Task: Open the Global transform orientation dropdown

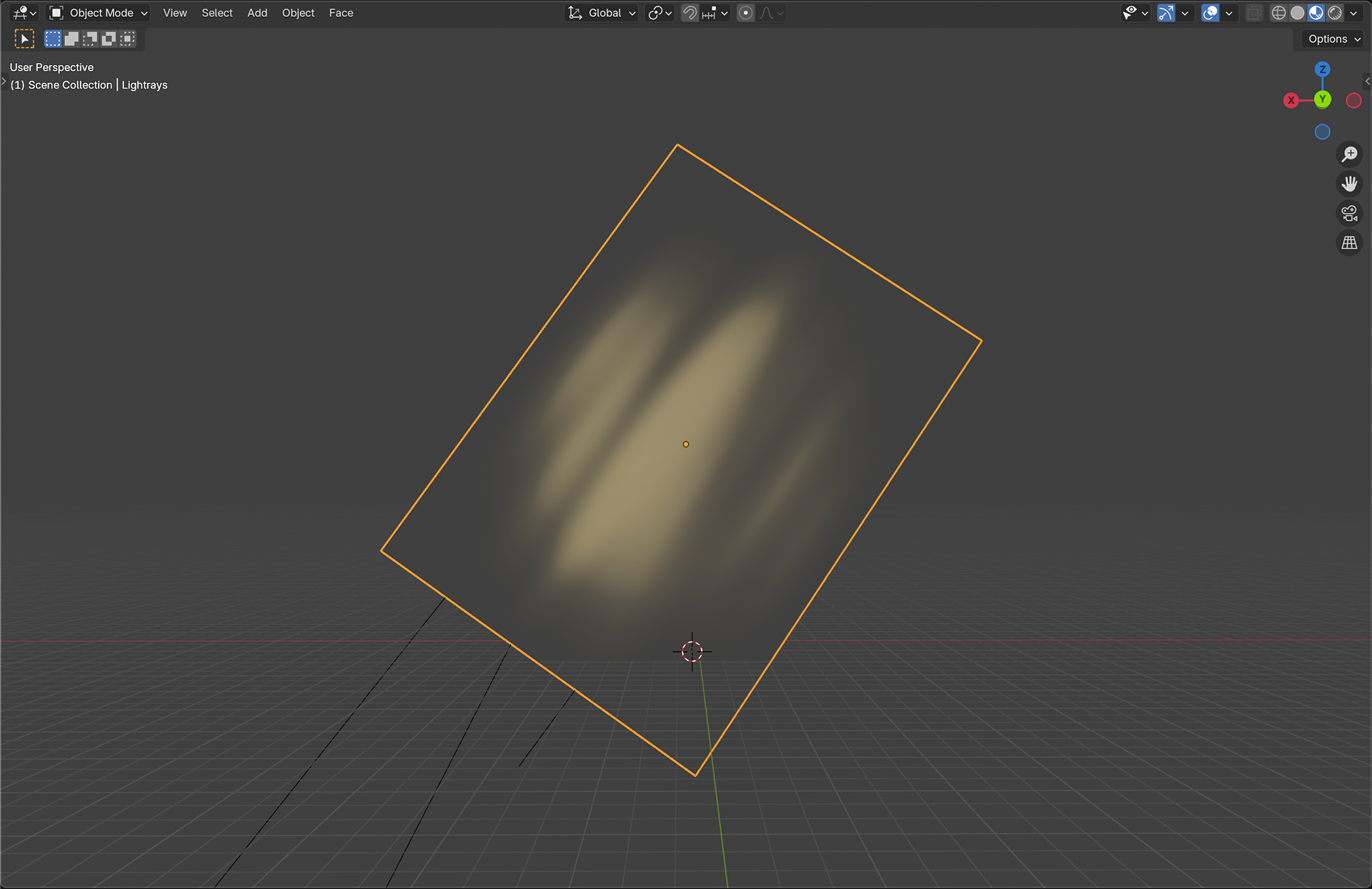Action: coord(602,13)
